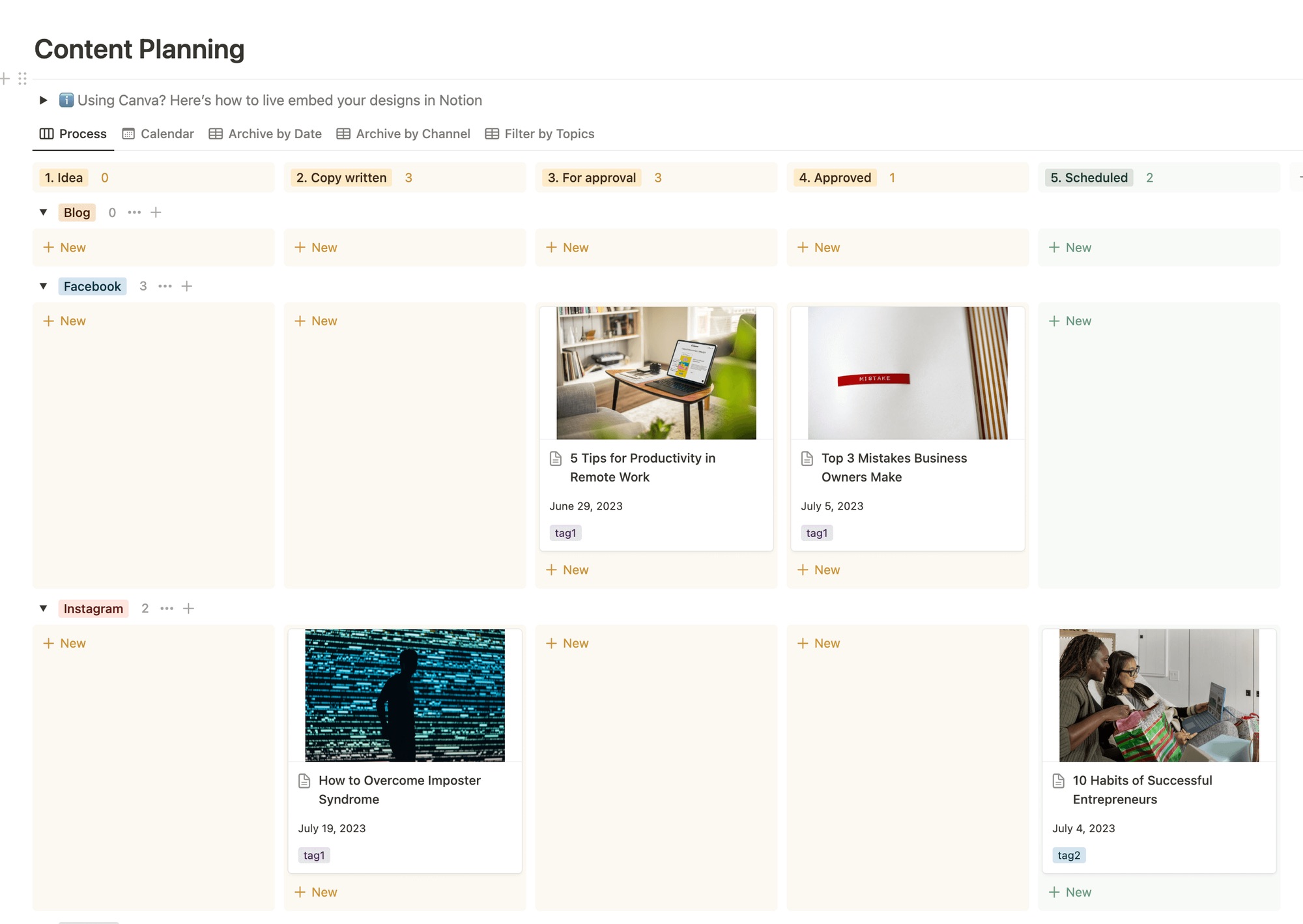Add a new item with the Facebook group plus

187,286
